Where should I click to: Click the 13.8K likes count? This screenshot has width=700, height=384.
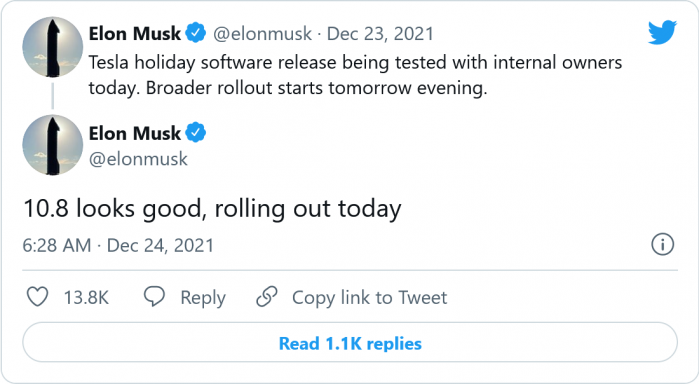86,297
